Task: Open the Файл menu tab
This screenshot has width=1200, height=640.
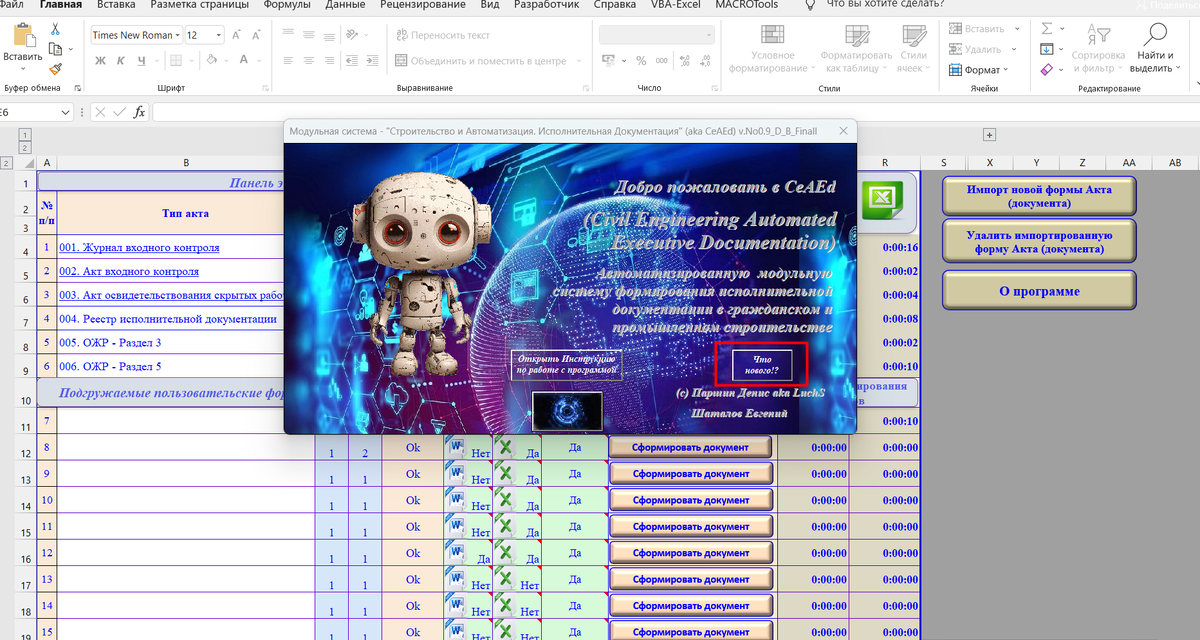Action: pyautogui.click(x=12, y=4)
